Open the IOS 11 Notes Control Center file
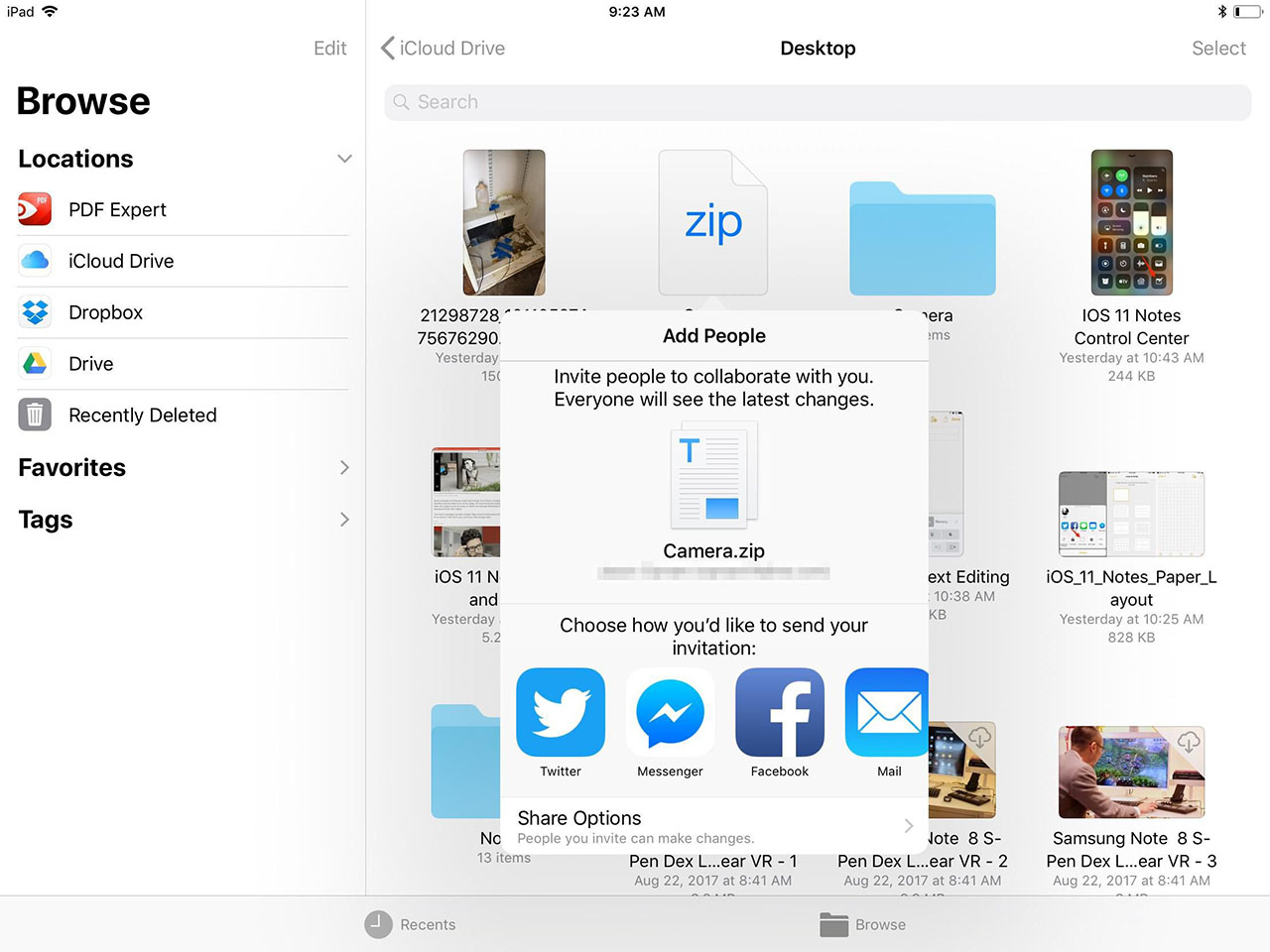The height and width of the screenshot is (952, 1270). tap(1131, 223)
